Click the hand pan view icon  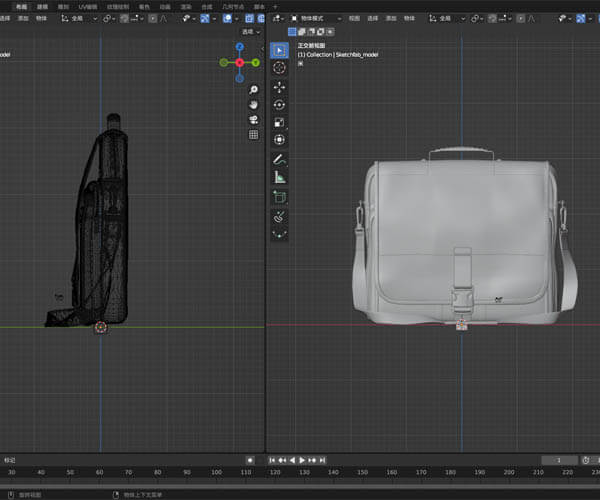point(254,105)
